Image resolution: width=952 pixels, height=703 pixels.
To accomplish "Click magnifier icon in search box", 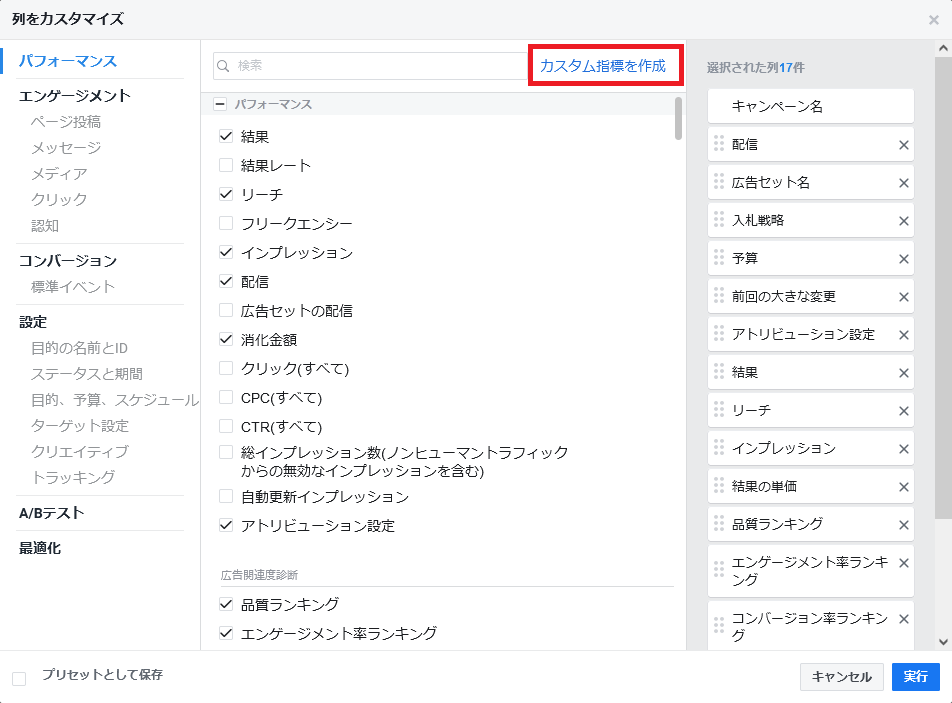I will coord(225,66).
